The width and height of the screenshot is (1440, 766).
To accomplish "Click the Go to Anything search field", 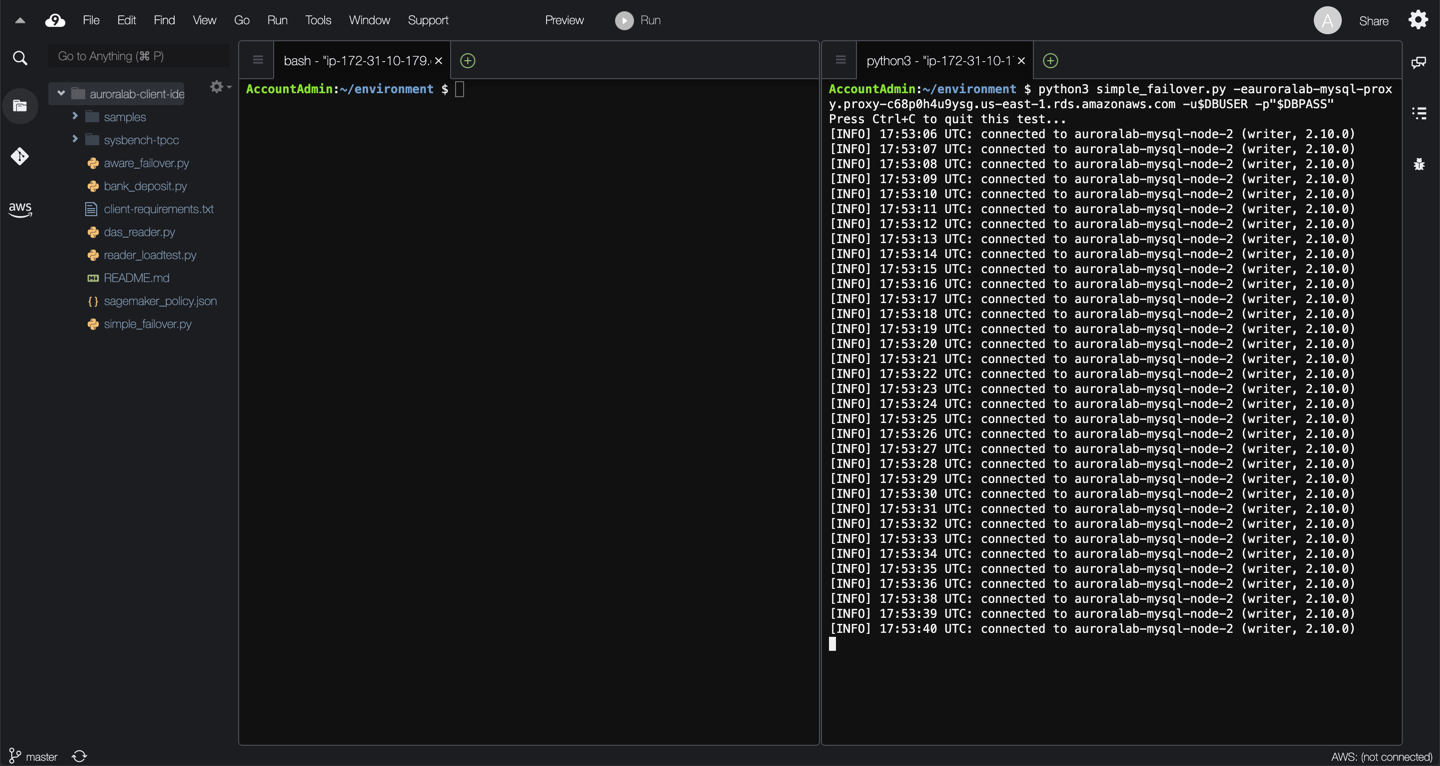I will tap(138, 56).
